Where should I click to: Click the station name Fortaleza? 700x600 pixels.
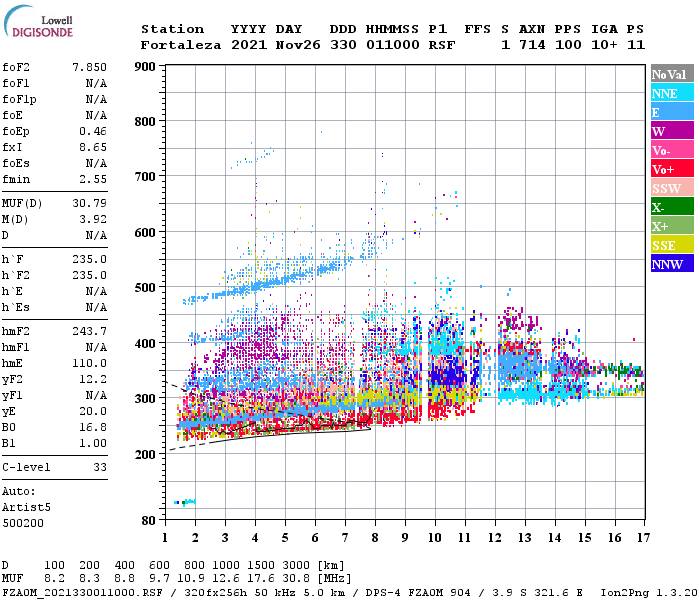coord(181,45)
